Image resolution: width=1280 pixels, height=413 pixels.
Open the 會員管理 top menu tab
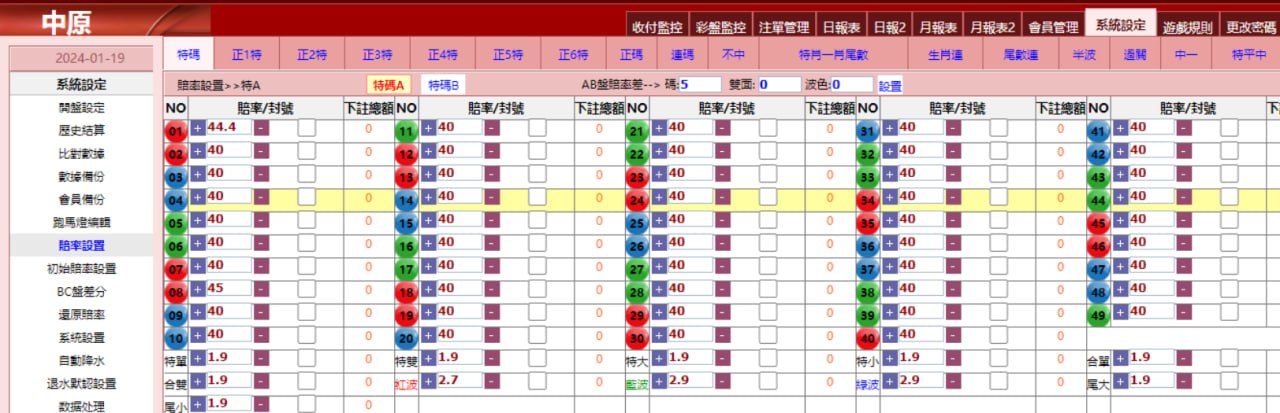click(1053, 27)
